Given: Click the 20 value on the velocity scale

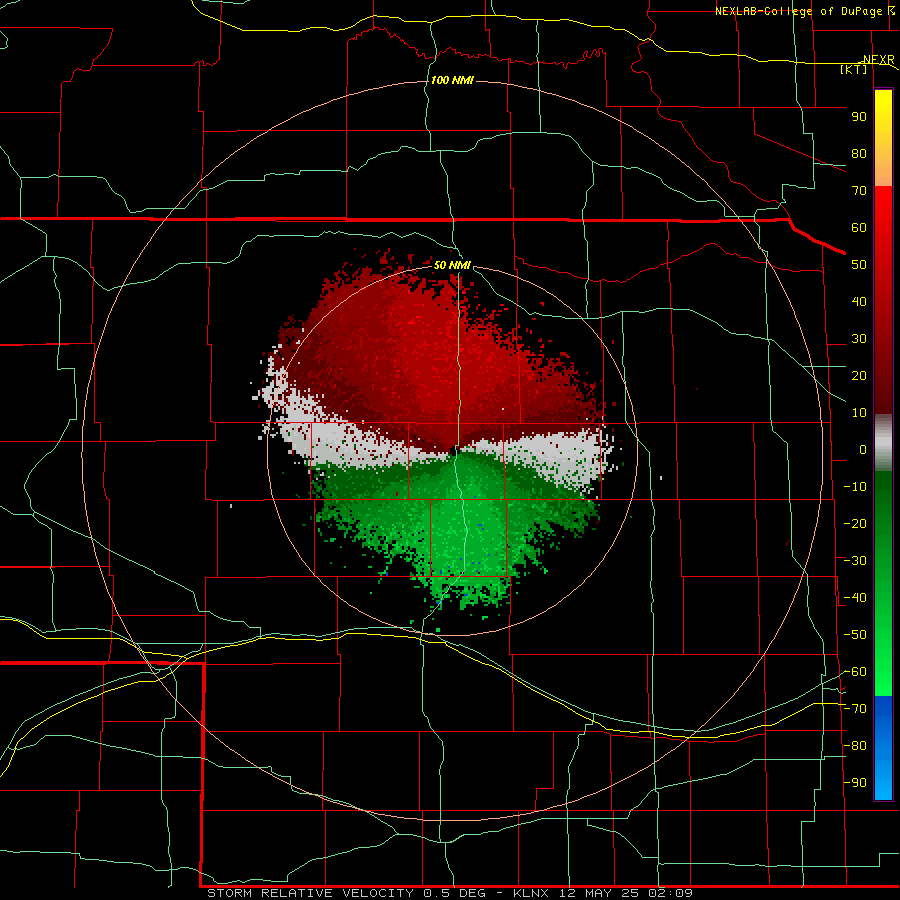Looking at the screenshot, I should pyautogui.click(x=859, y=375).
